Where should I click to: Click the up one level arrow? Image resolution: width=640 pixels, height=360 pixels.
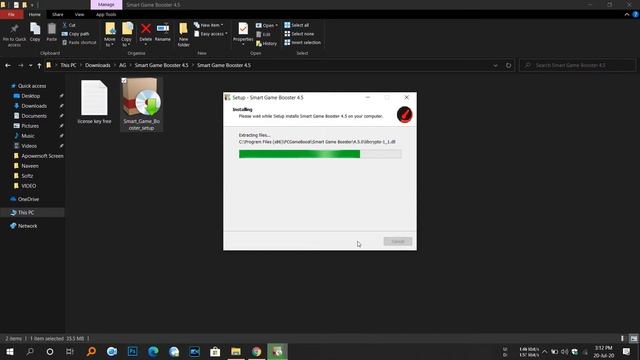pos(39,65)
